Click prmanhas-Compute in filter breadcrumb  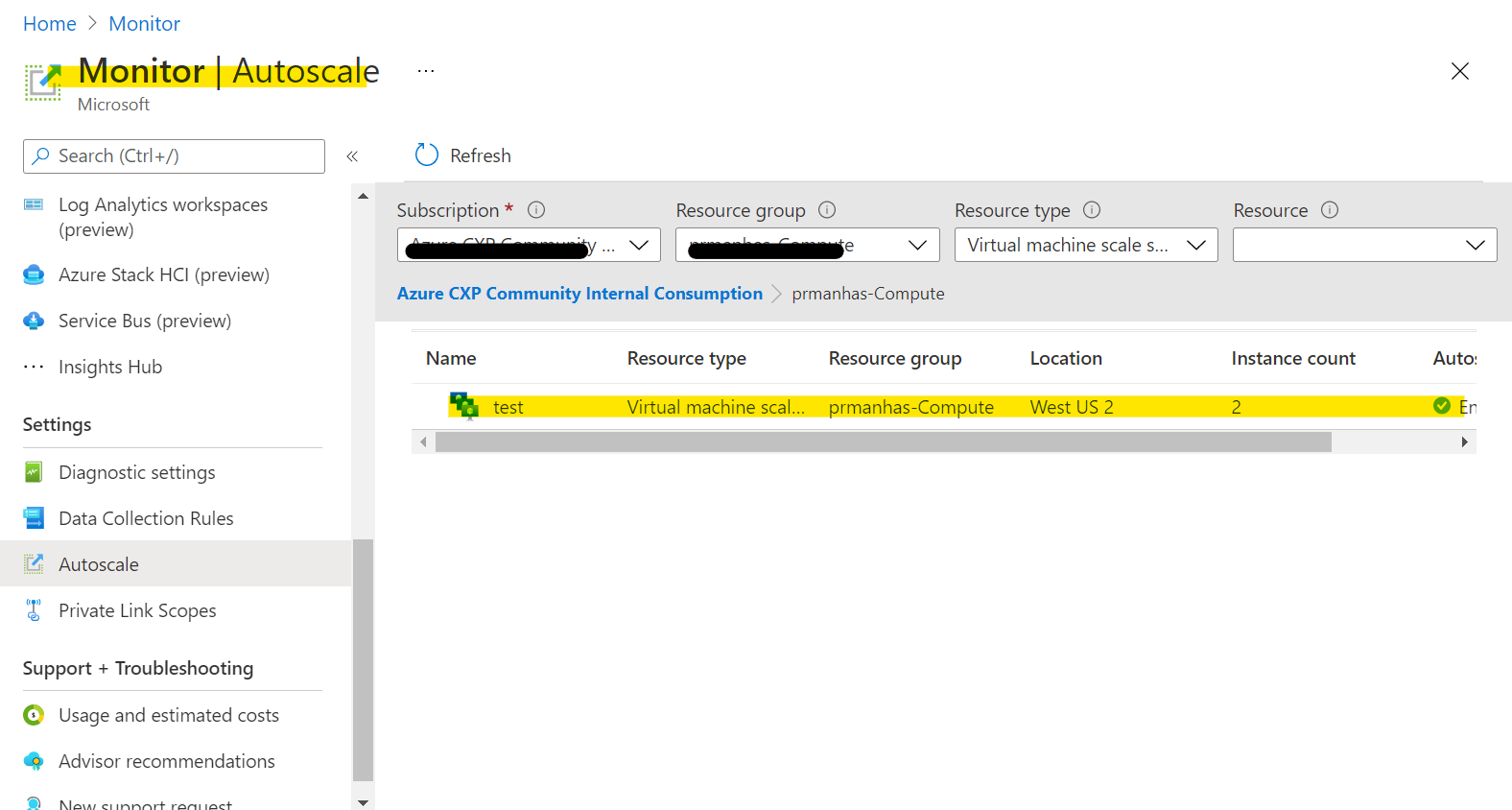868,294
